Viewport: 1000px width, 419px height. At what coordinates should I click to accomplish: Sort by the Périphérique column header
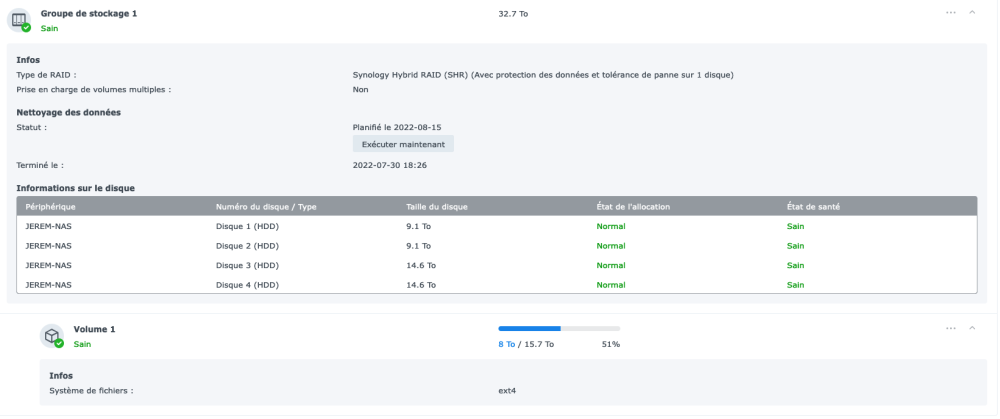(x=51, y=207)
